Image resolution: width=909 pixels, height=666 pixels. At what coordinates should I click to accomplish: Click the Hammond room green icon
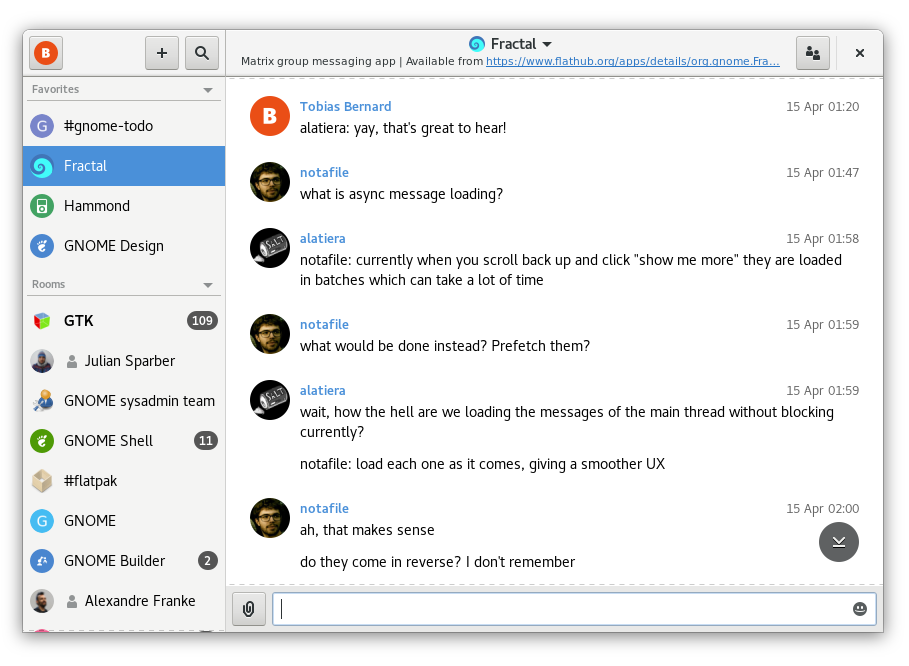tap(42, 206)
